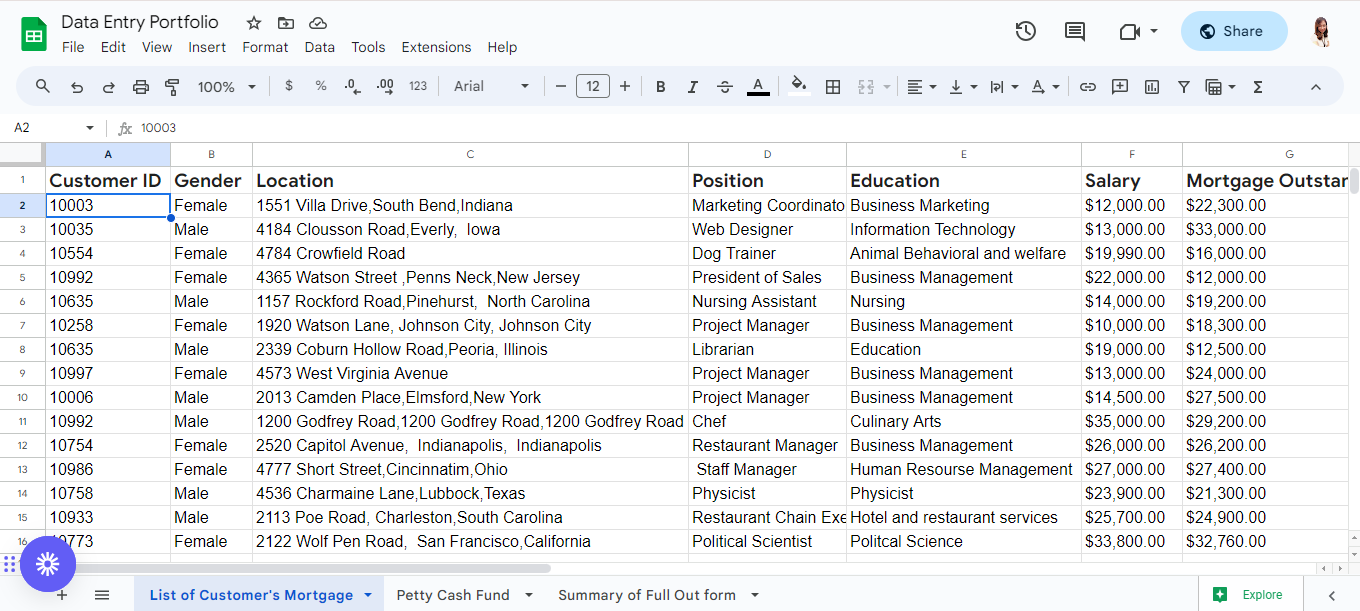This screenshot has width=1360, height=611.
Task: Toggle italic formatting
Action: (x=692, y=87)
